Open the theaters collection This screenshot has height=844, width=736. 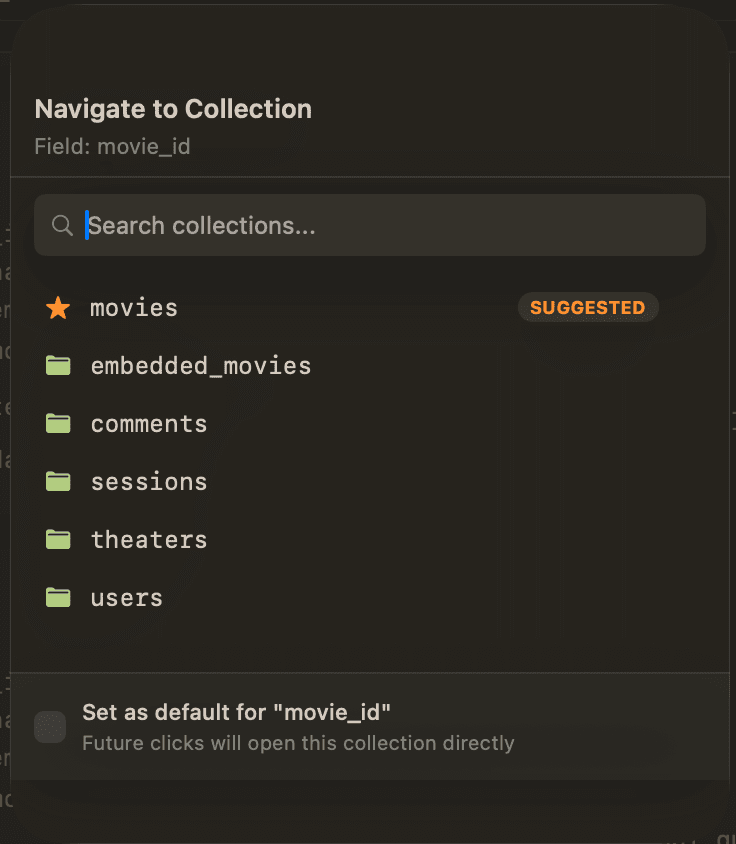[148, 539]
